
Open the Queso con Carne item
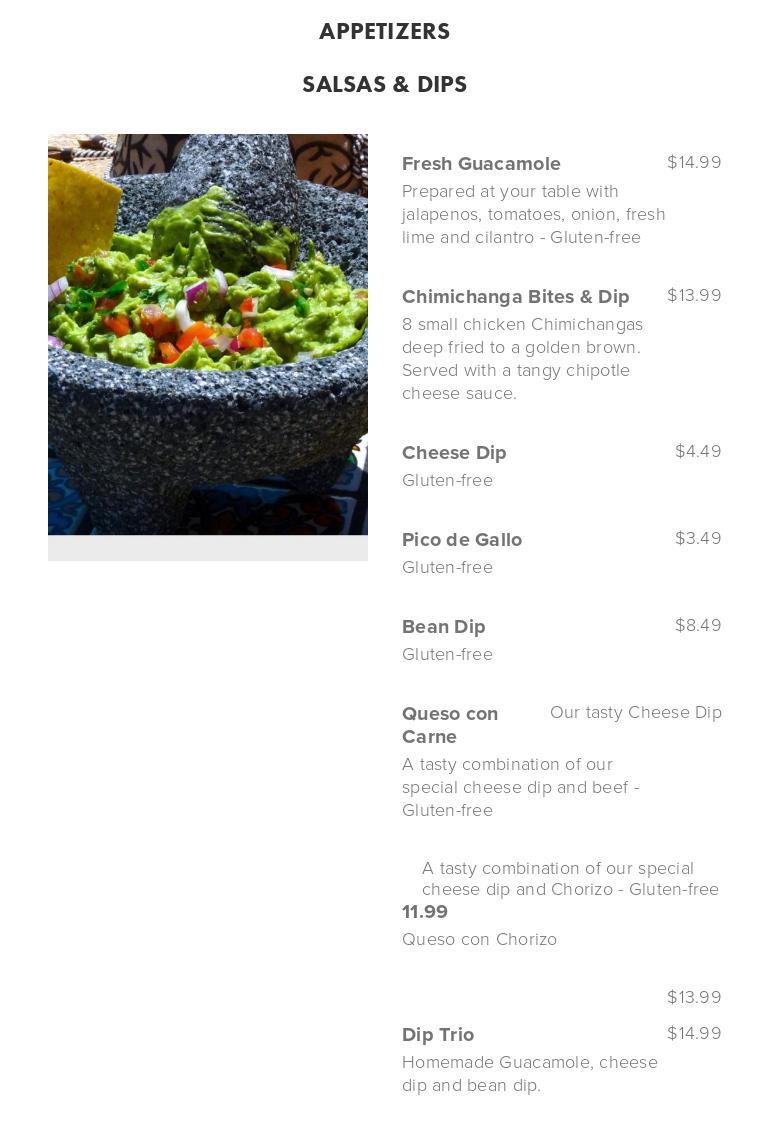click(450, 725)
